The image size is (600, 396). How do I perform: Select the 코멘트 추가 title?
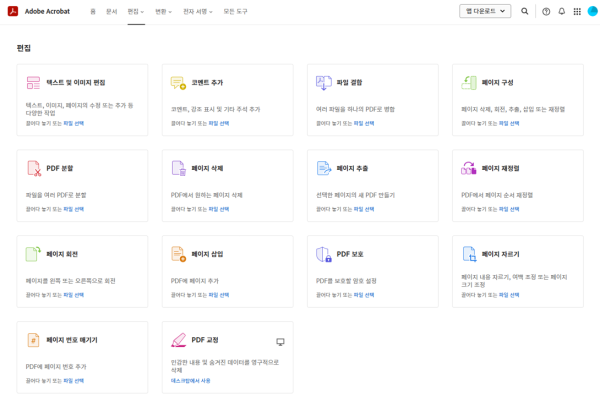[x=207, y=83]
